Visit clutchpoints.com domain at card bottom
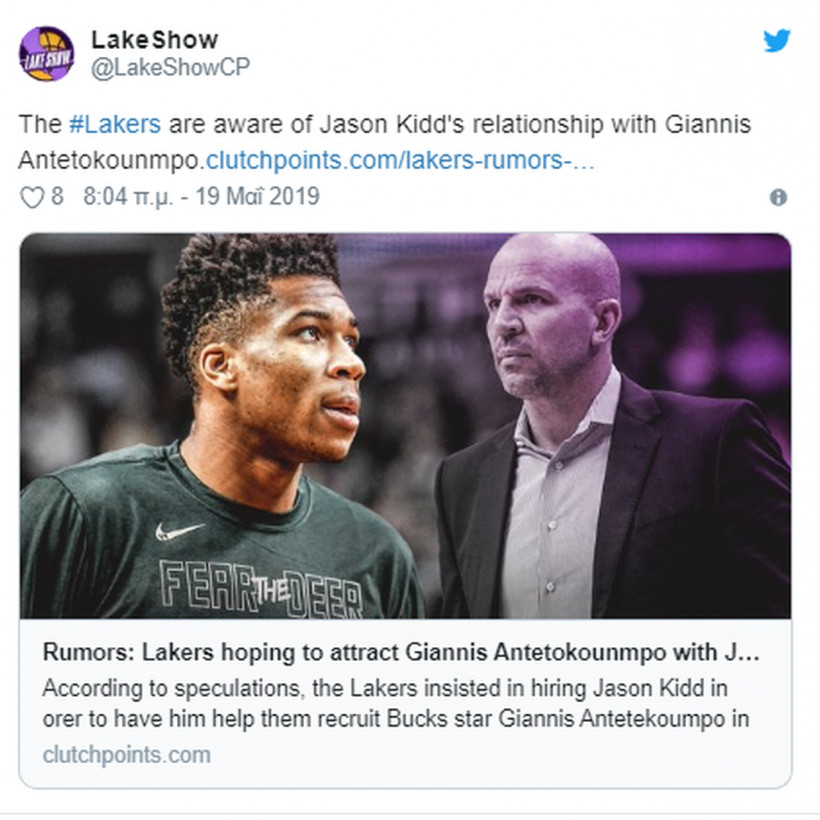The image size is (820, 820). (x=127, y=755)
